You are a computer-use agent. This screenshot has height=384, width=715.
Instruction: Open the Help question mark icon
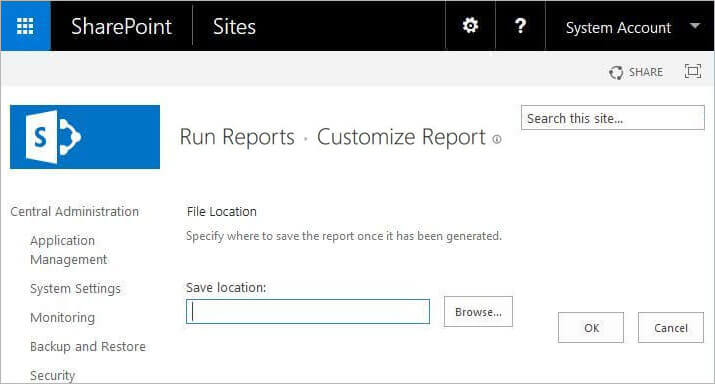(520, 26)
